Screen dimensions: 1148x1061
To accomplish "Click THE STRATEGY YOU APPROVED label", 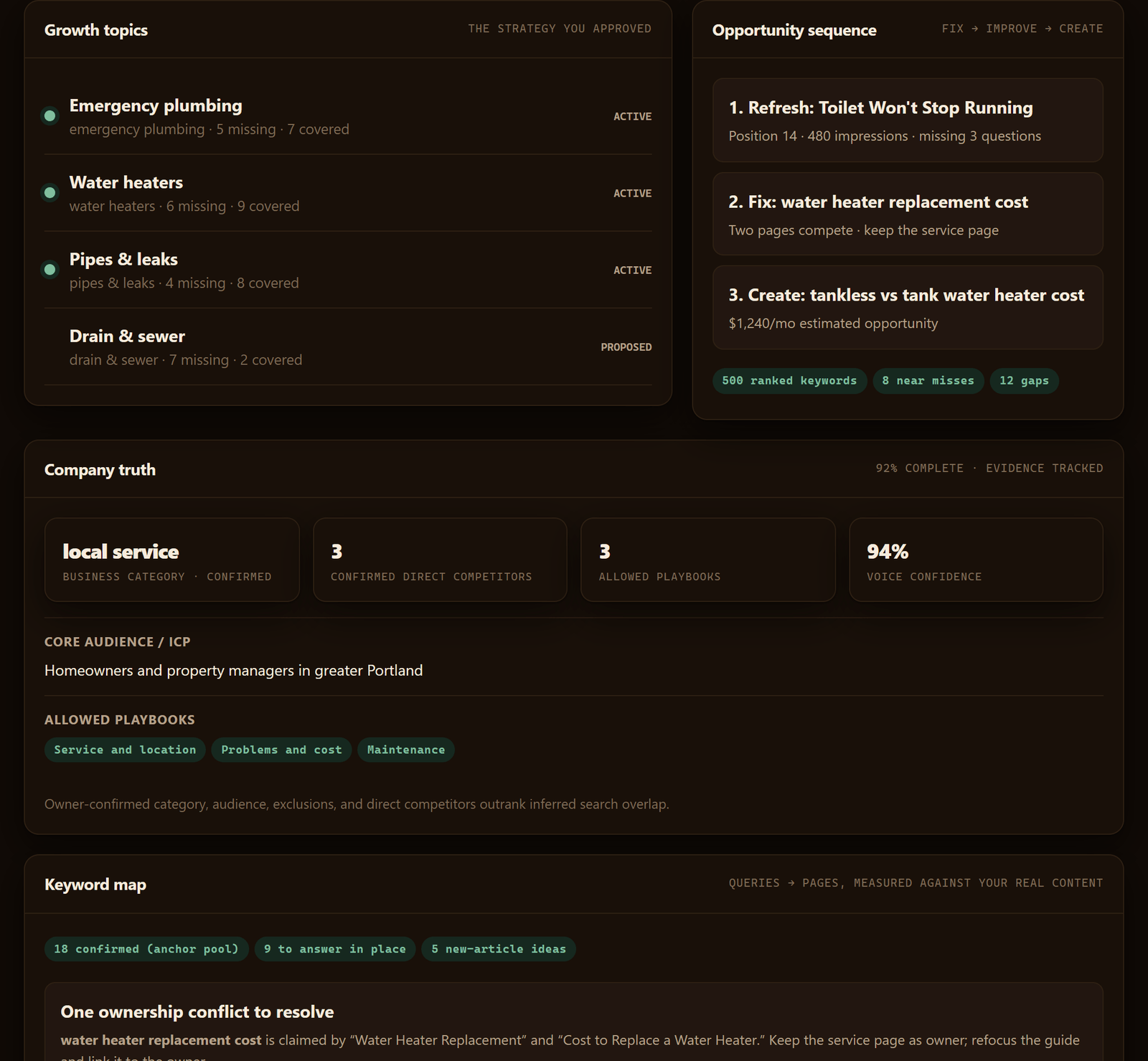I will coord(560,29).
